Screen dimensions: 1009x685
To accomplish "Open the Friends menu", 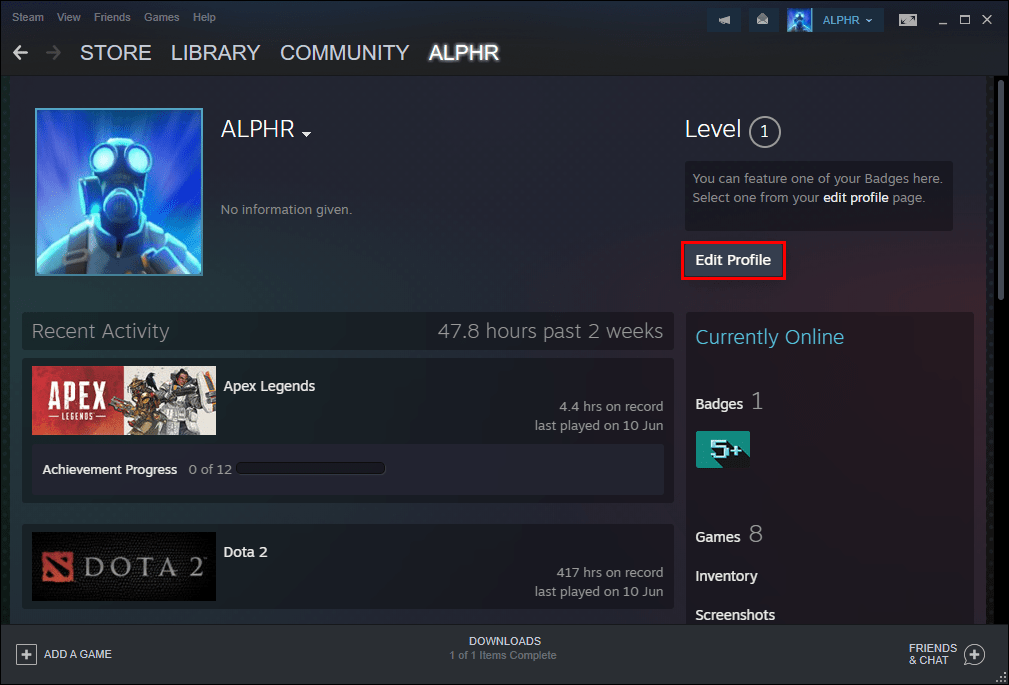I will click(112, 17).
